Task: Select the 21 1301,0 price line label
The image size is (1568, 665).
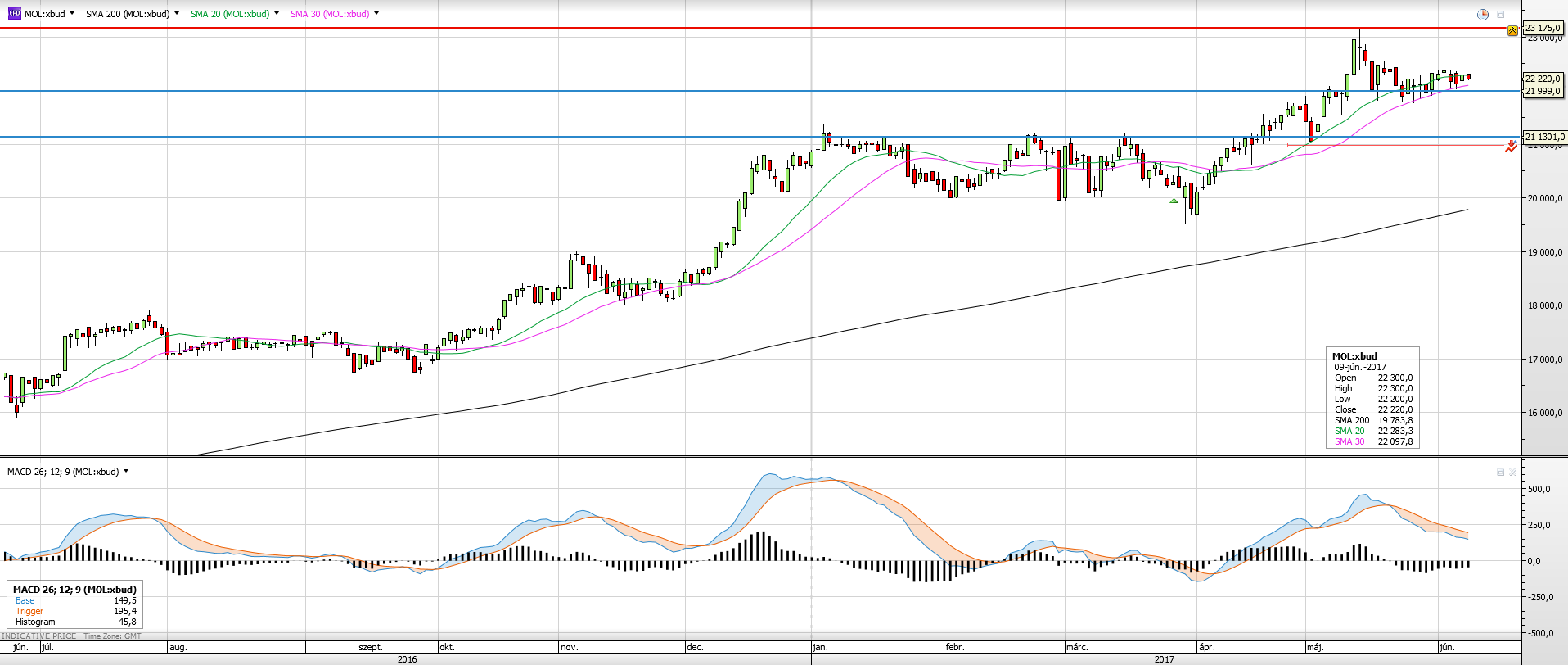Action: click(x=1544, y=137)
